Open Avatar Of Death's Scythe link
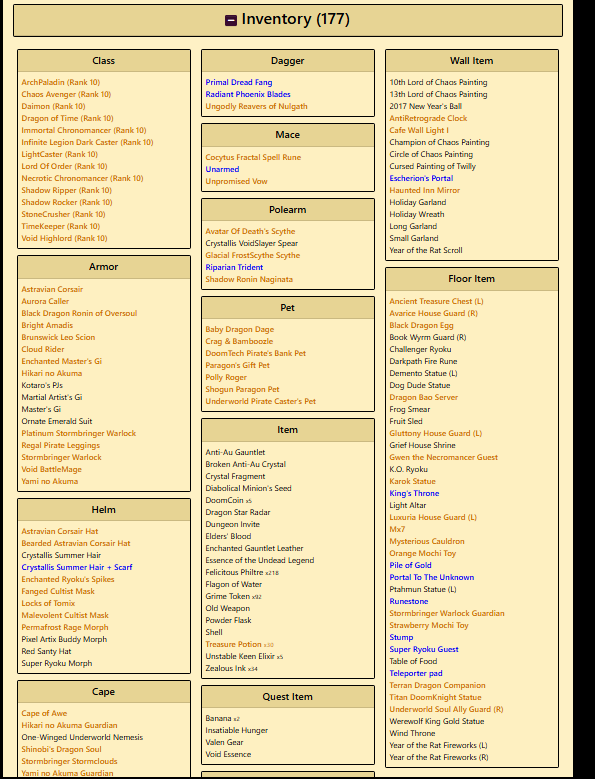This screenshot has height=779, width=595. (250, 232)
